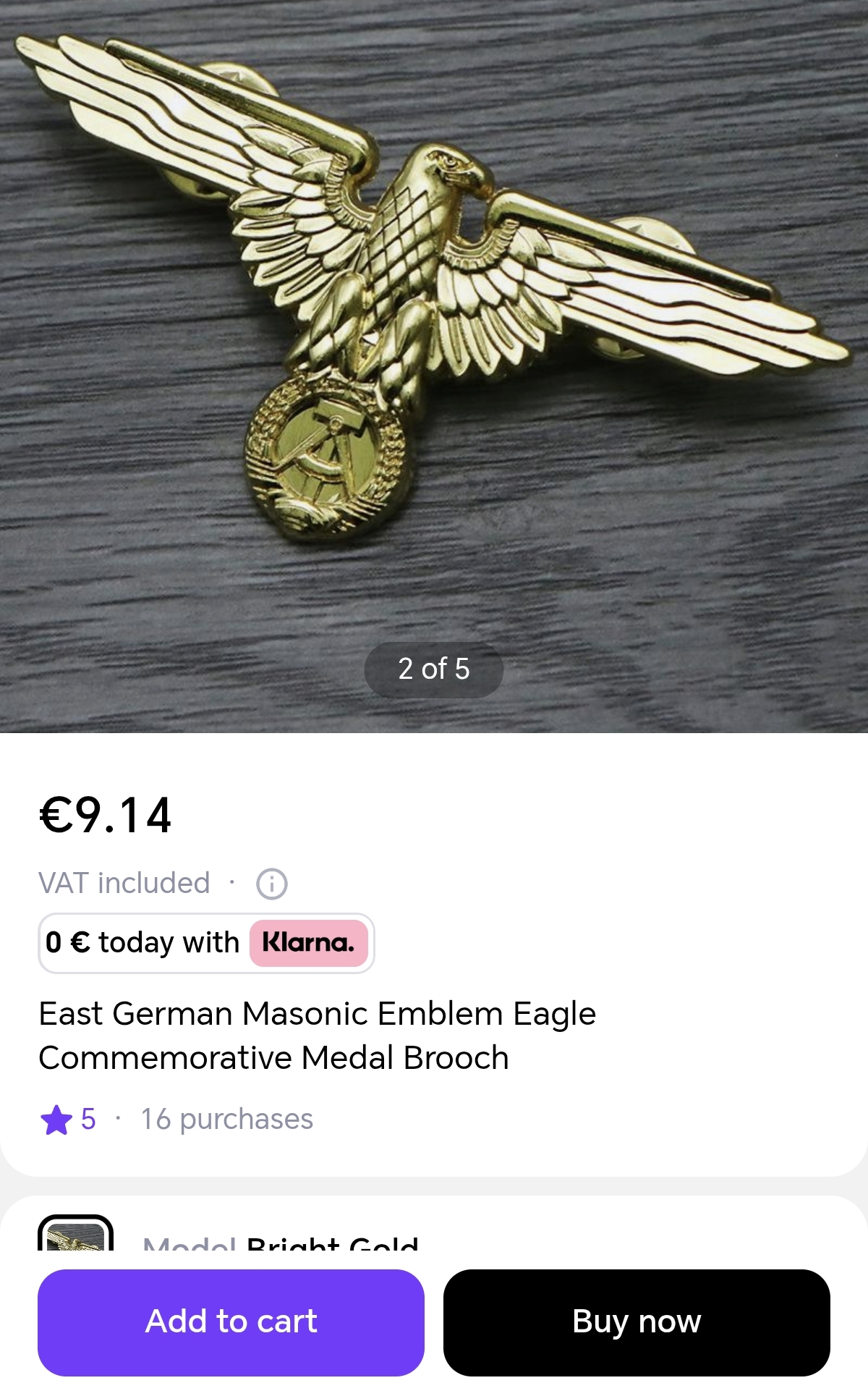This screenshot has width=868, height=1383.
Task: Tap the 'VAT included' label
Action: tap(124, 884)
